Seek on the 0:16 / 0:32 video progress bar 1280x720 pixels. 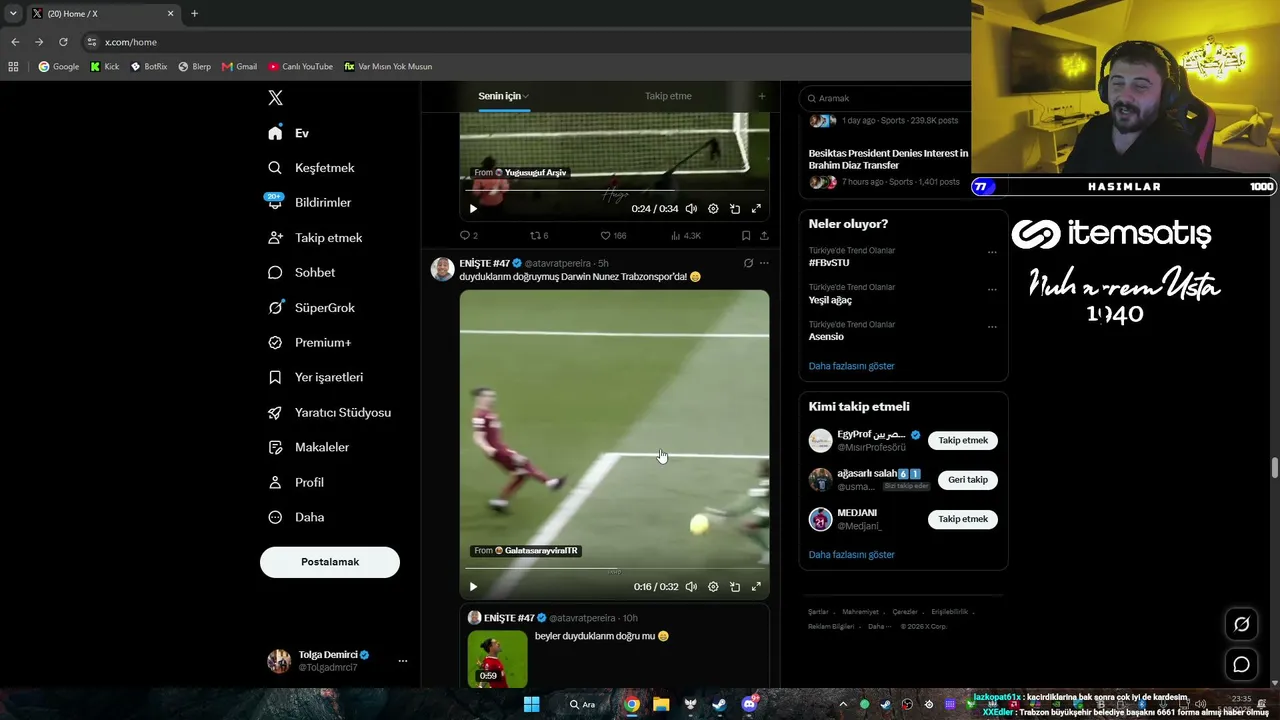tap(614, 569)
